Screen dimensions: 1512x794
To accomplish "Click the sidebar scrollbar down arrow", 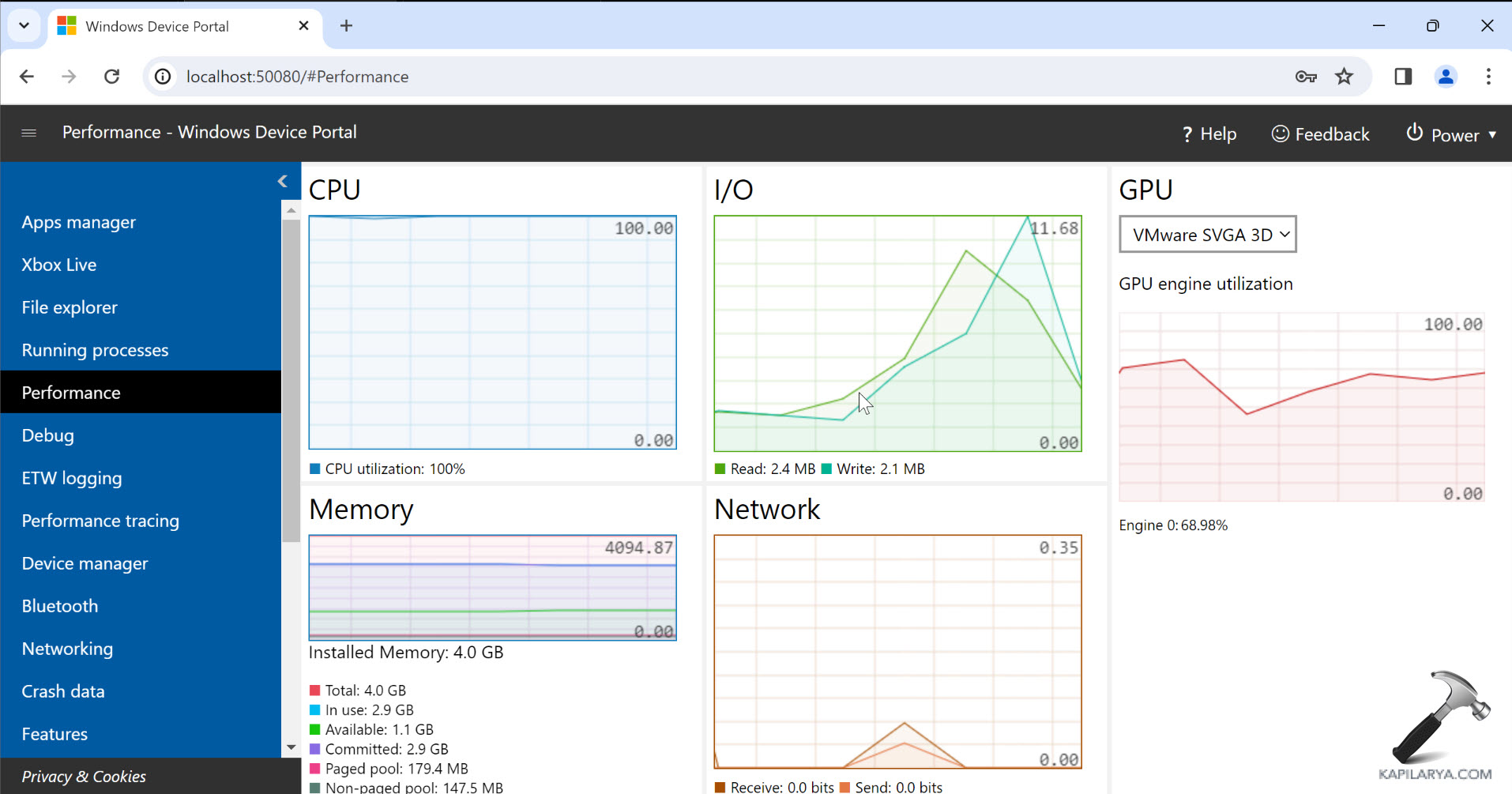I will click(x=291, y=747).
